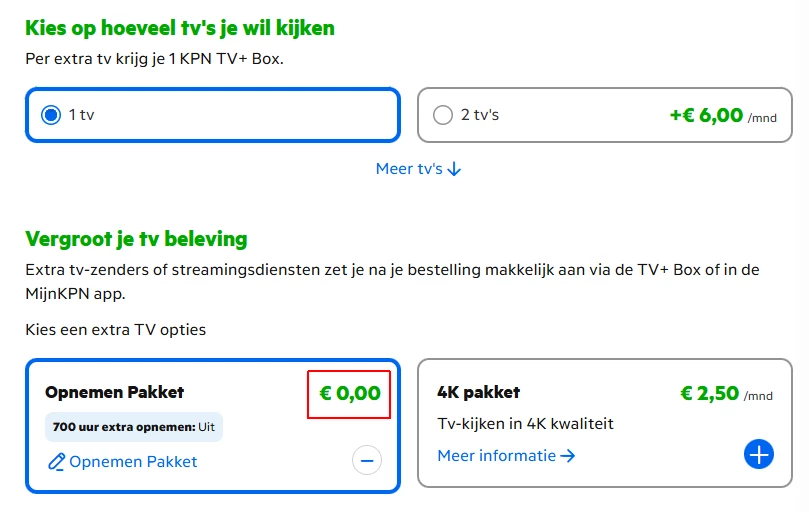The image size is (809, 512).
Task: Click the Vergroot je tv beleving heading
Action: point(136,239)
